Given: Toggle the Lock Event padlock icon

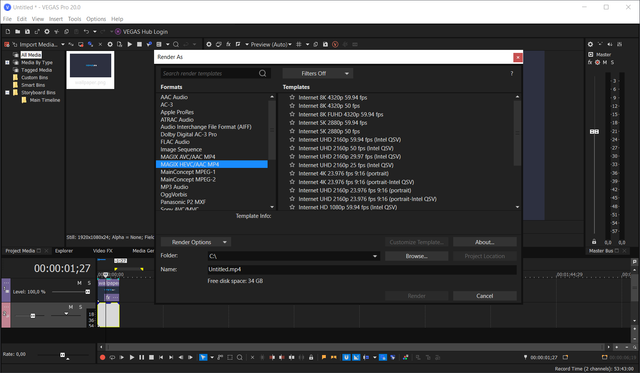Looking at the screenshot, I should (311, 357).
